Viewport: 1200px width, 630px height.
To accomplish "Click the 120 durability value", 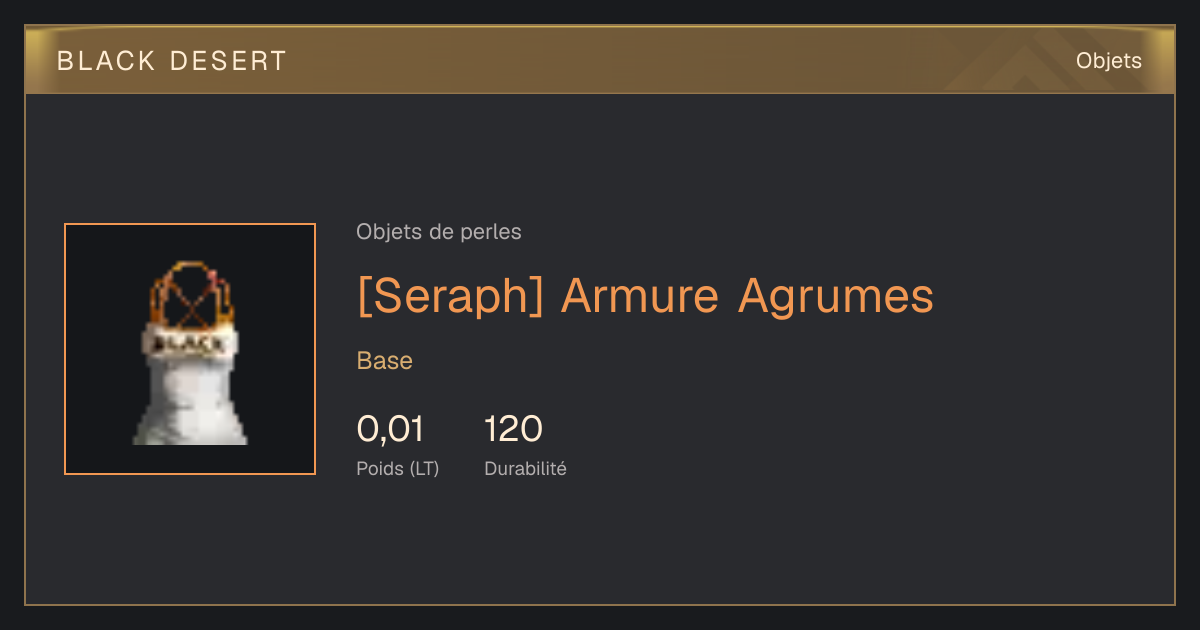I will click(513, 429).
